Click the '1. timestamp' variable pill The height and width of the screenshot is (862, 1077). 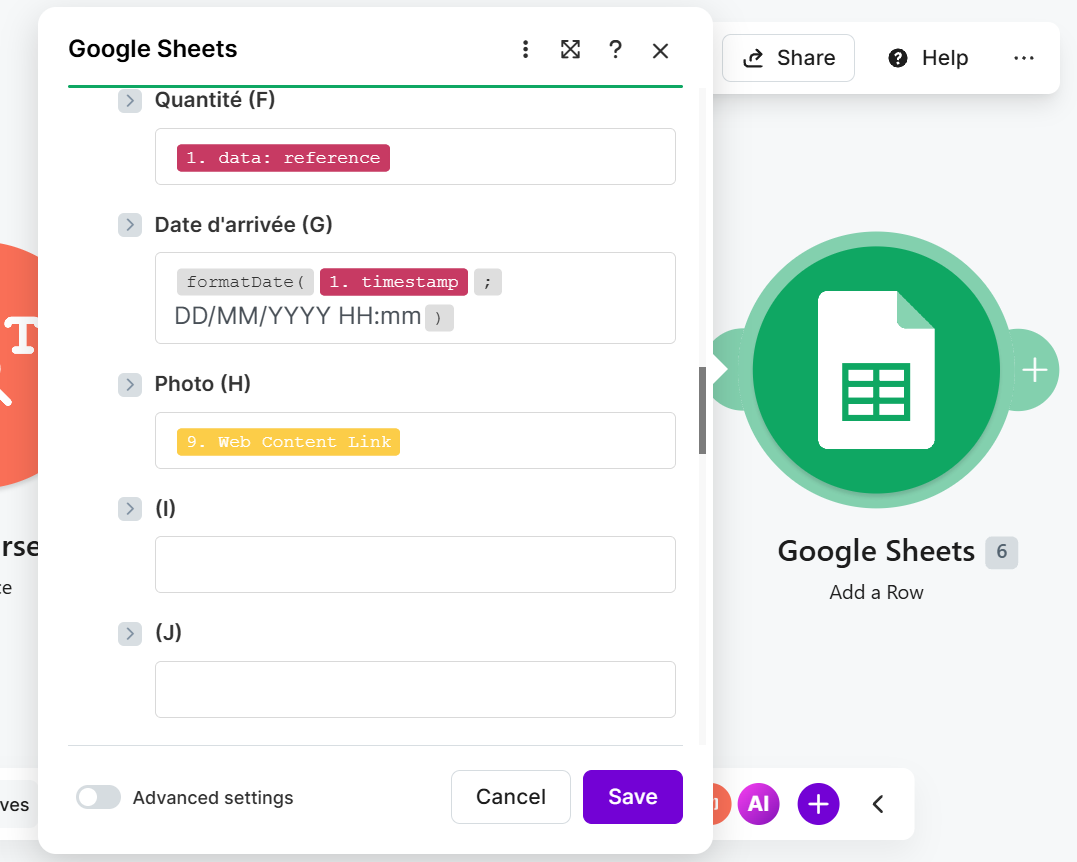click(x=394, y=282)
